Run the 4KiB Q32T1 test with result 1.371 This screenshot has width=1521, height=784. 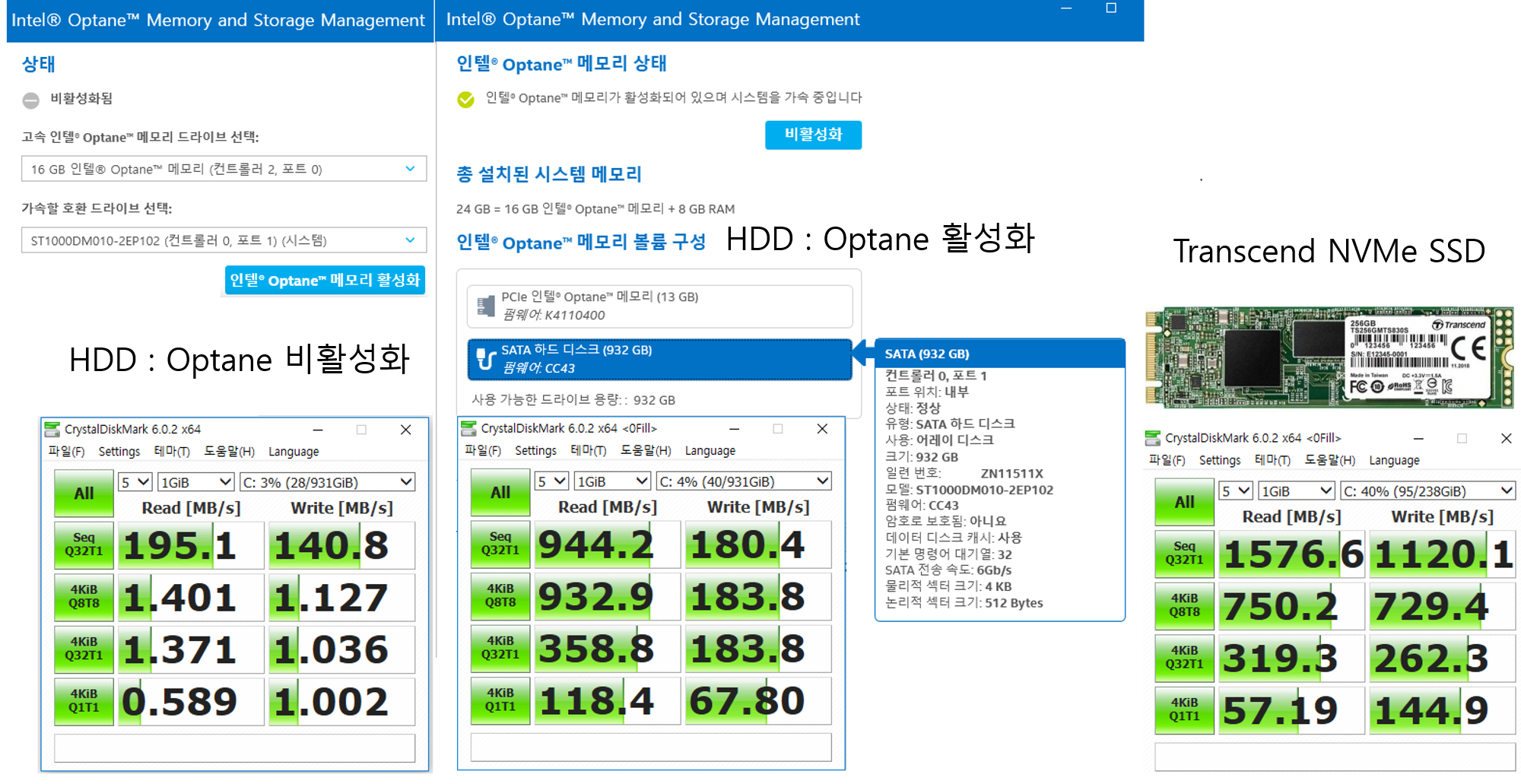click(84, 649)
